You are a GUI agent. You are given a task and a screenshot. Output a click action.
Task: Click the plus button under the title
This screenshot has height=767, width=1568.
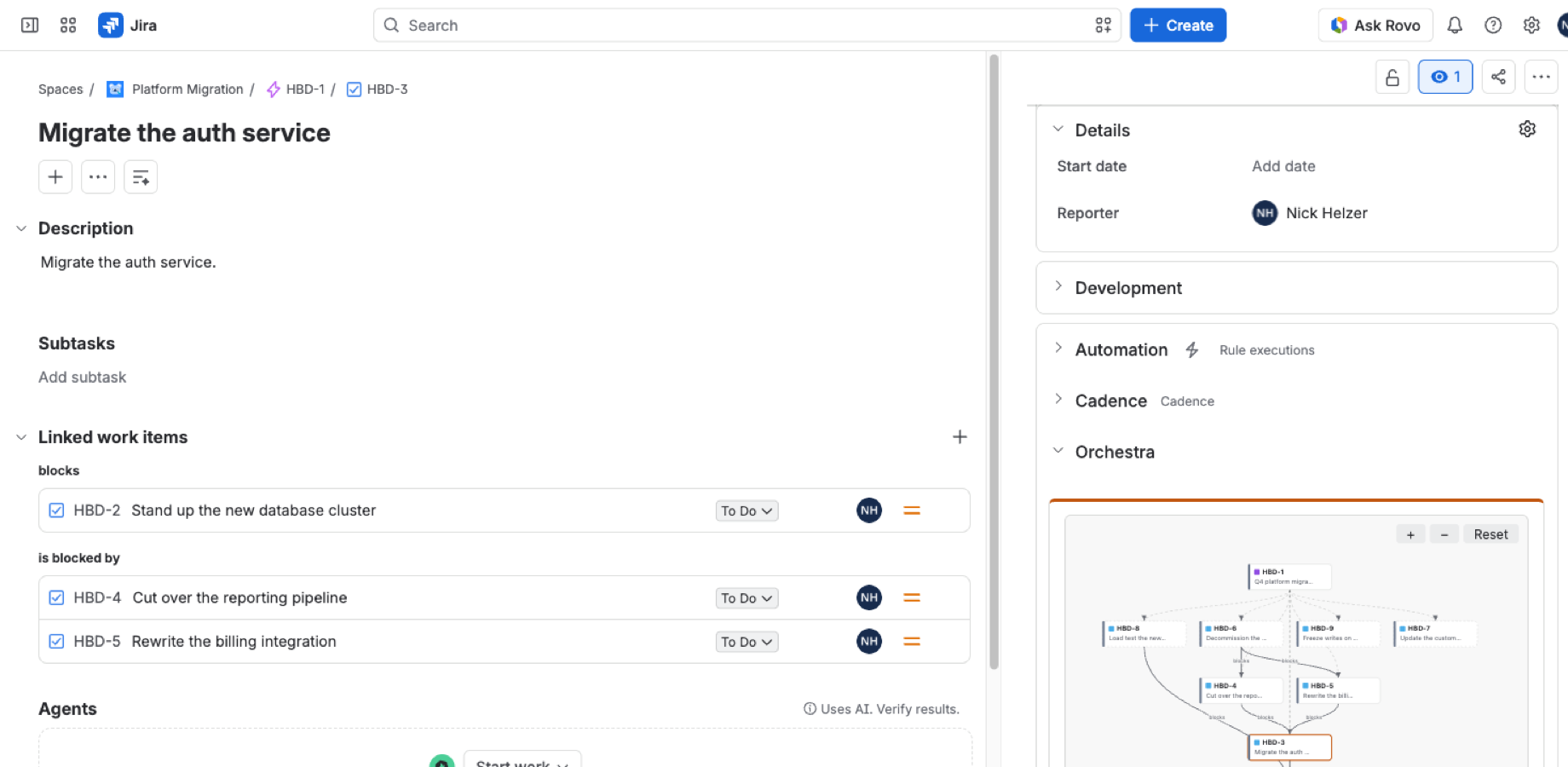pos(55,177)
